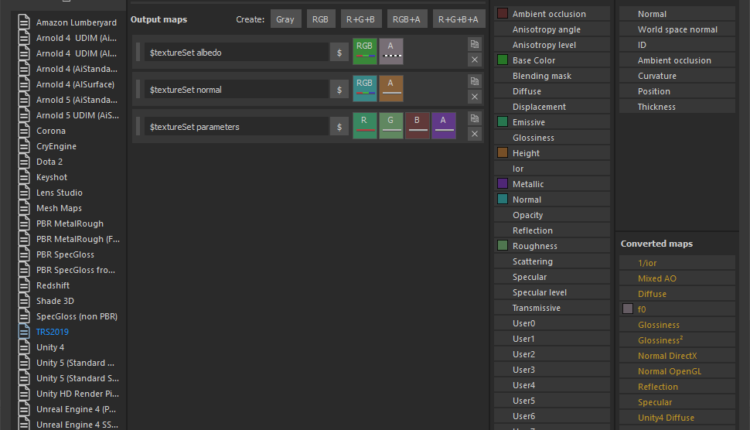This screenshot has width=750, height=430.
Task: Select the Thickness mesh map
Action: coord(677,107)
